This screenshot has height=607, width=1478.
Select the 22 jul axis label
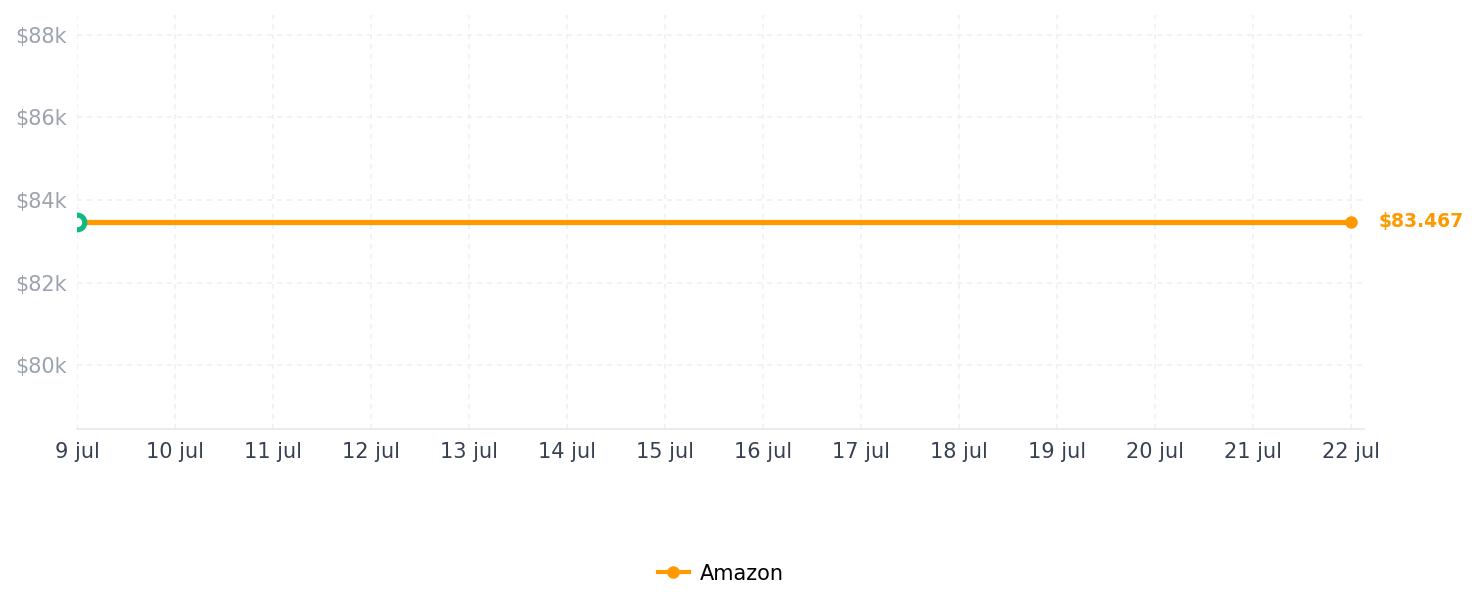pyautogui.click(x=1351, y=451)
